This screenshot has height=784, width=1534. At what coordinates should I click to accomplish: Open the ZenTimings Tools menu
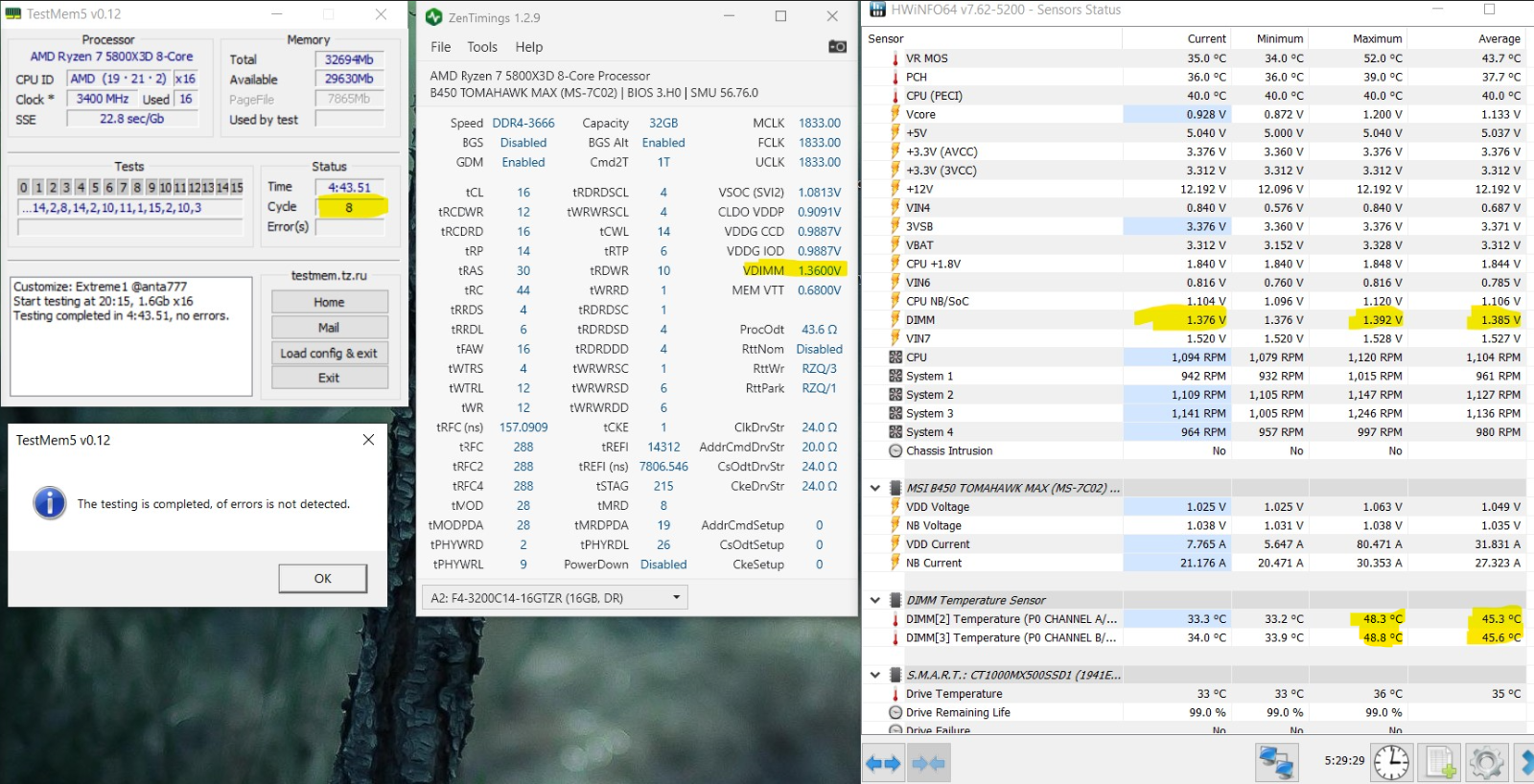pos(482,47)
